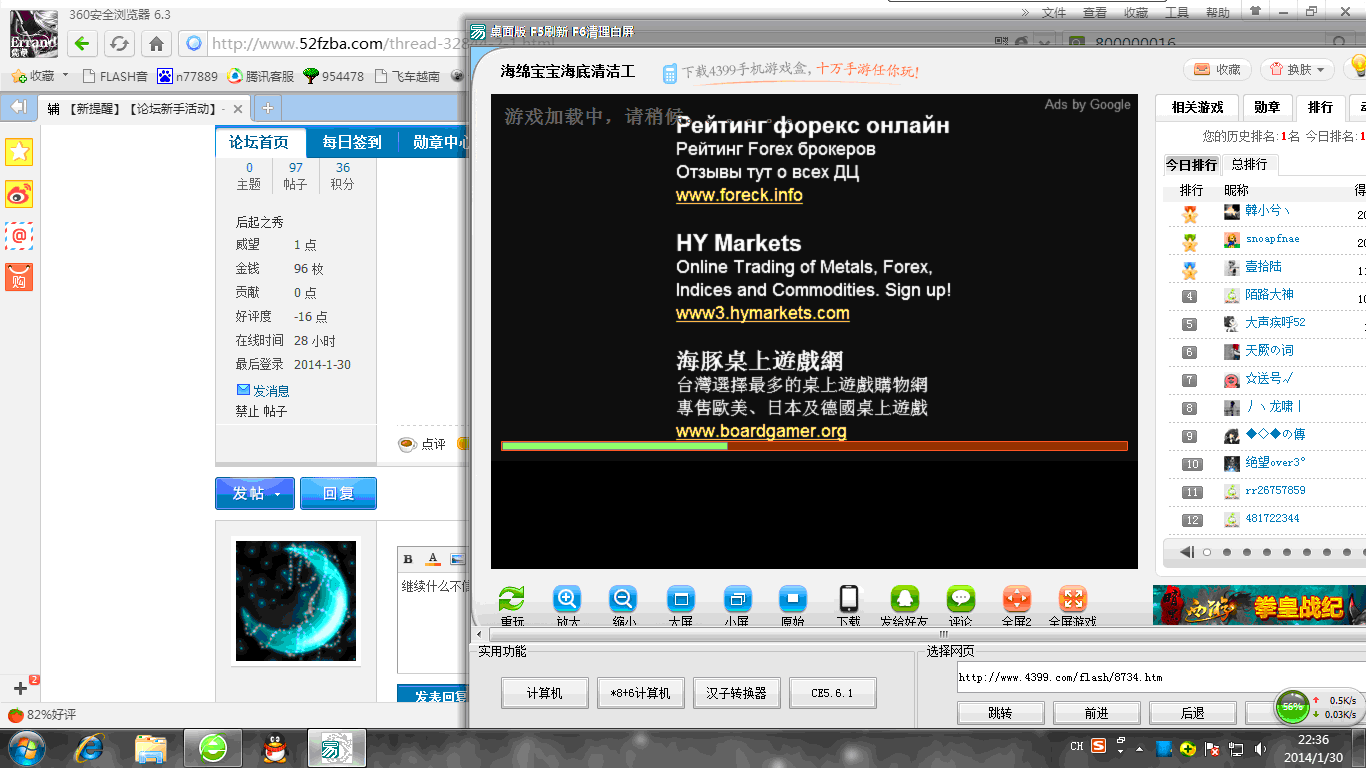Select the 今日排行 sub-tab
The height and width of the screenshot is (768, 1366).
coord(1191,164)
